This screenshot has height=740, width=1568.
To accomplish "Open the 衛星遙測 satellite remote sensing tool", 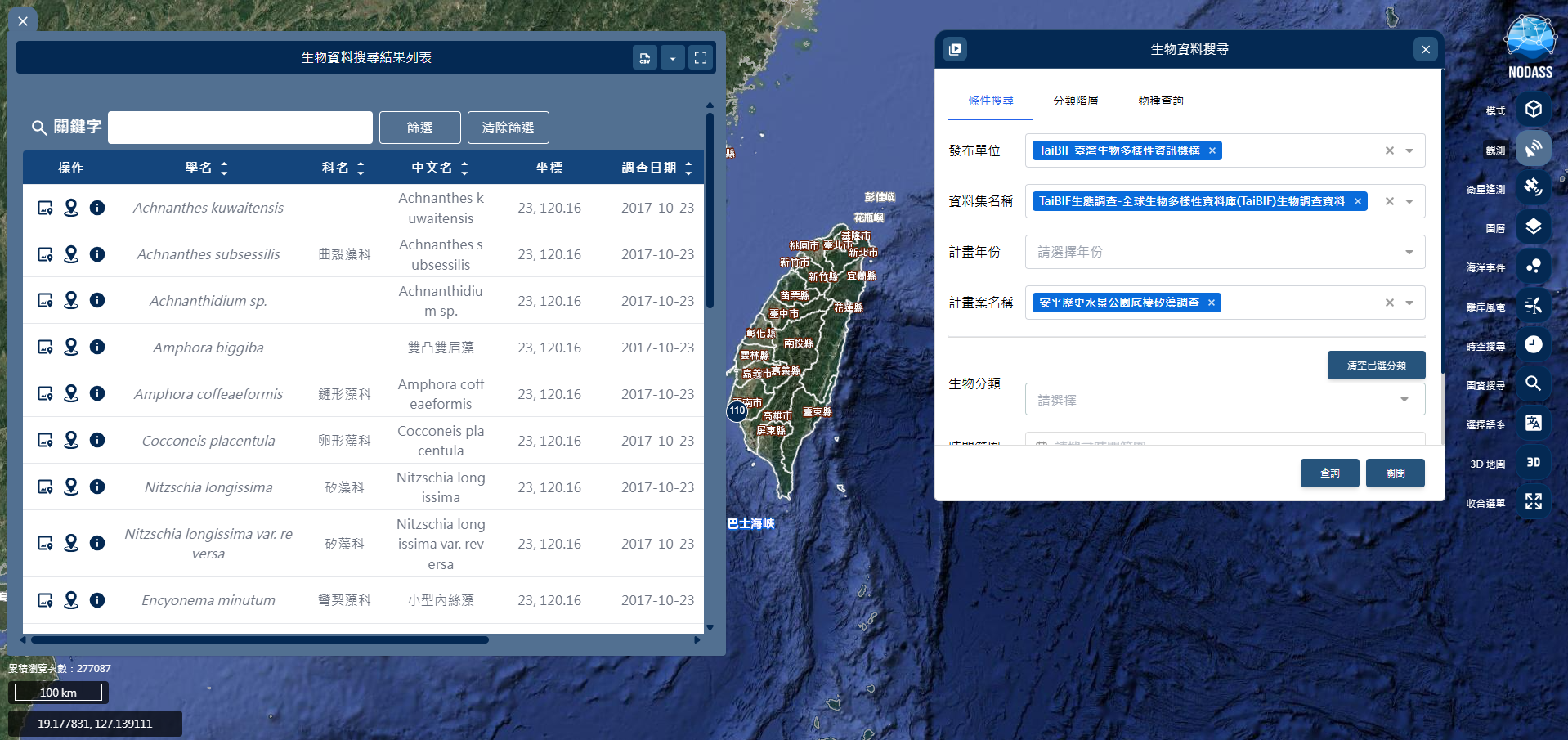I will (1534, 187).
